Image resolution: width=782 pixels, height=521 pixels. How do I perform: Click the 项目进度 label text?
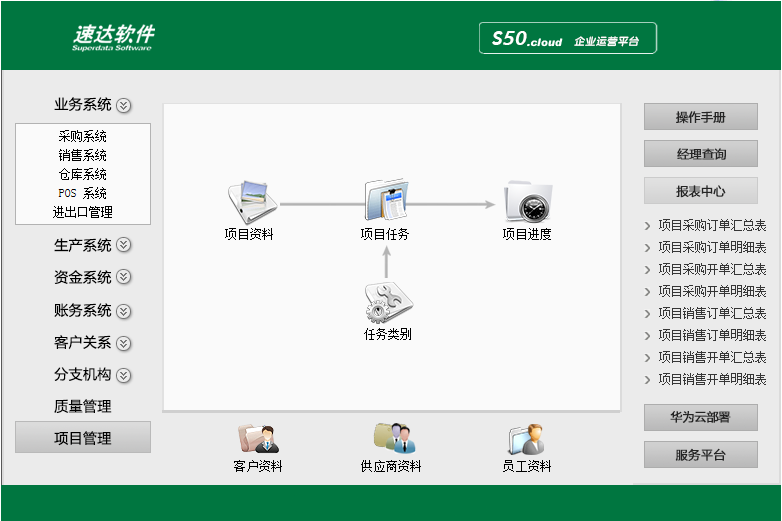click(527, 234)
